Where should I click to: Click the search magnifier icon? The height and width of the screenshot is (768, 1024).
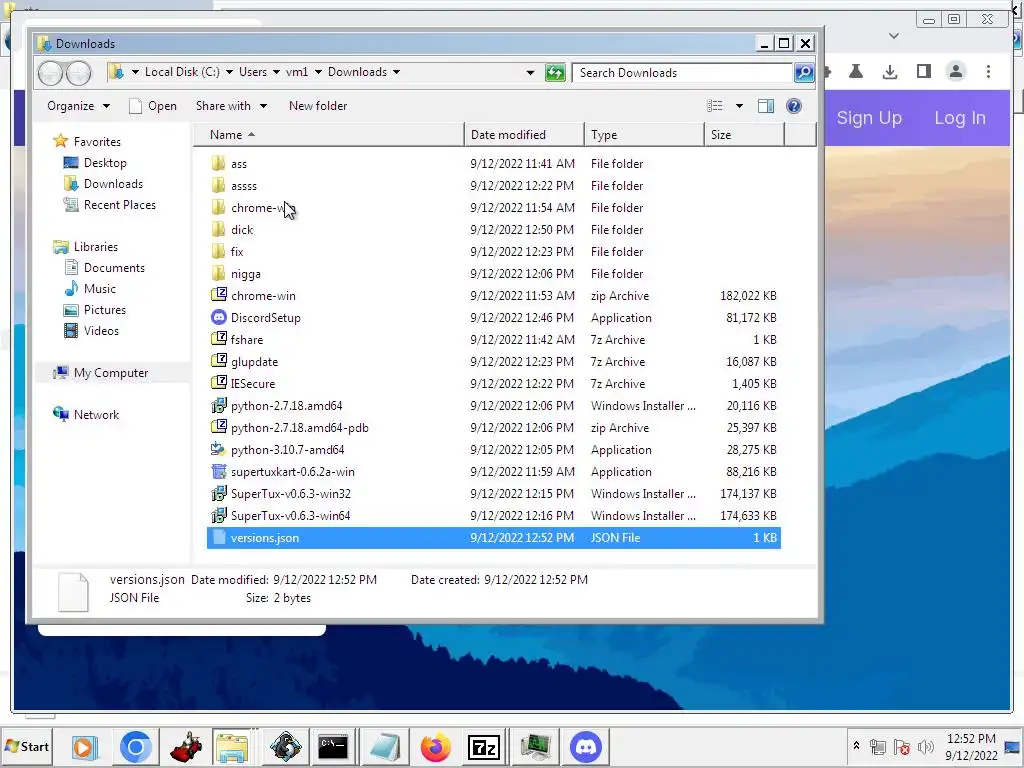804,72
